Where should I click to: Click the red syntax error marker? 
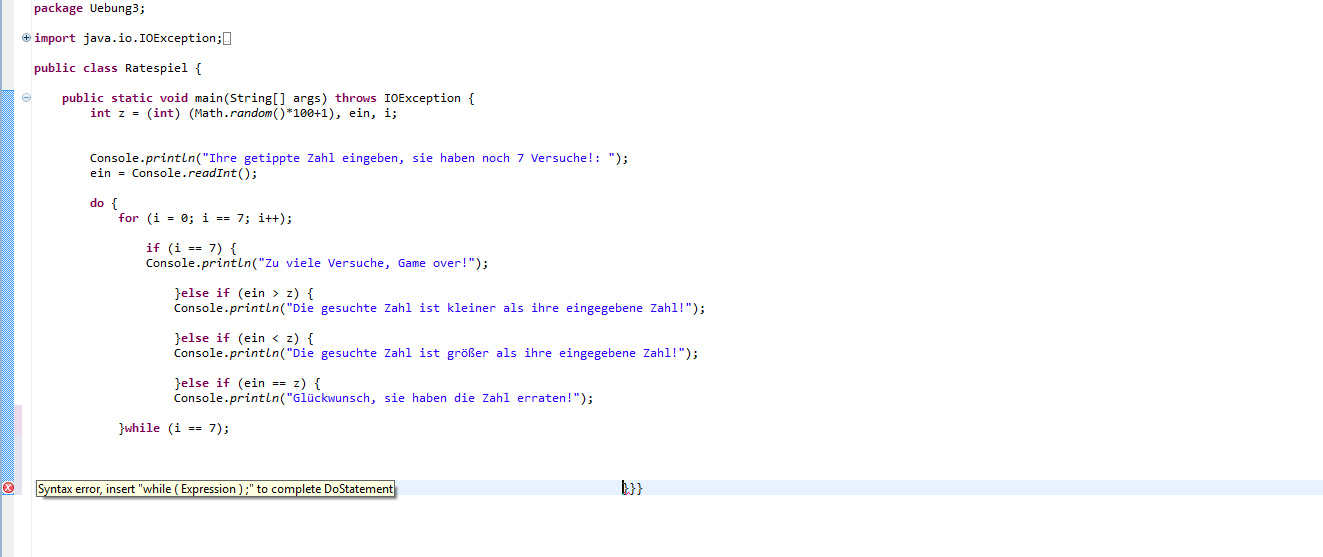[x=8, y=488]
